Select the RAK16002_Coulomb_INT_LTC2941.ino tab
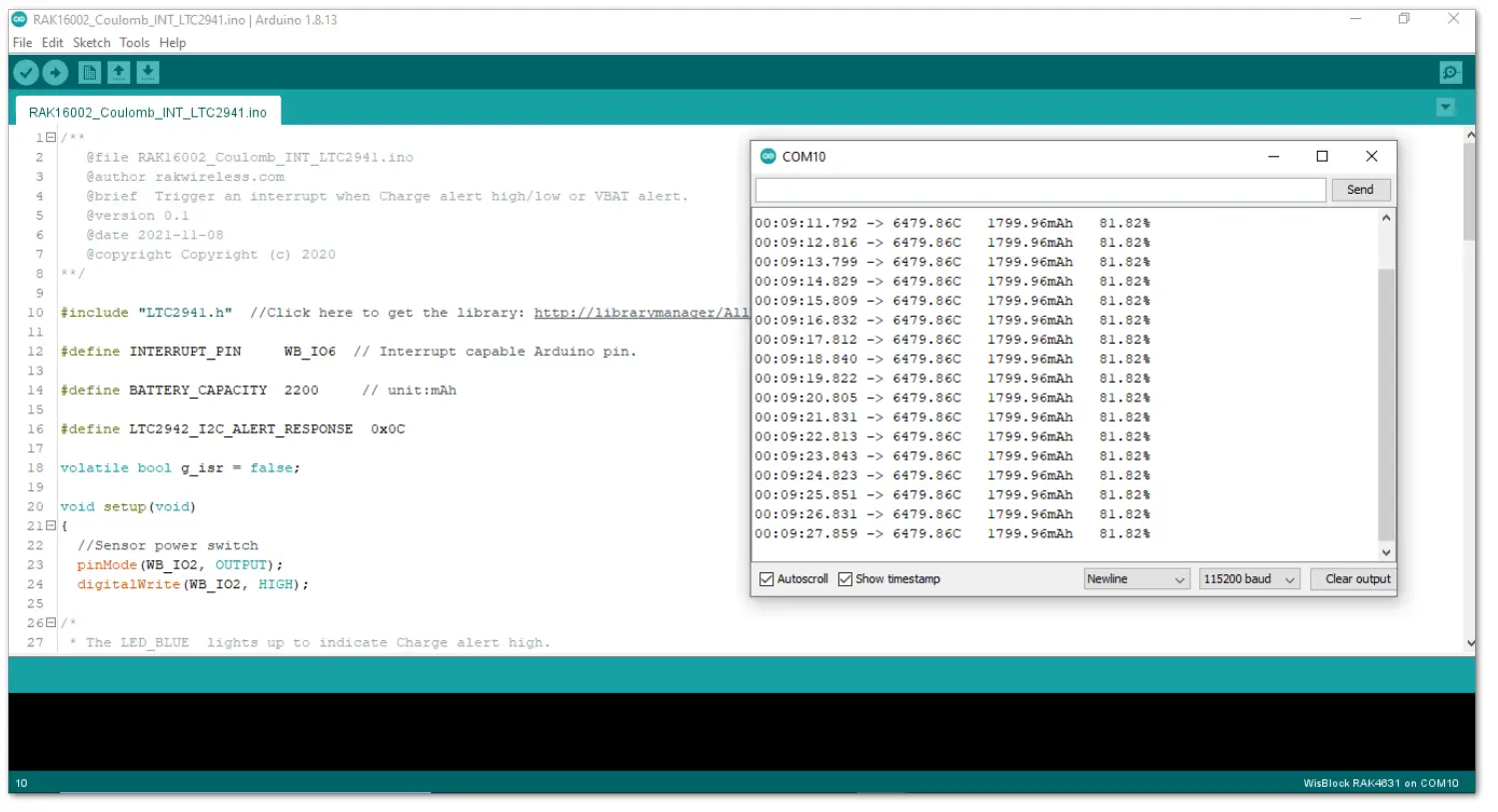This screenshot has width=1498, height=812. coord(148,112)
